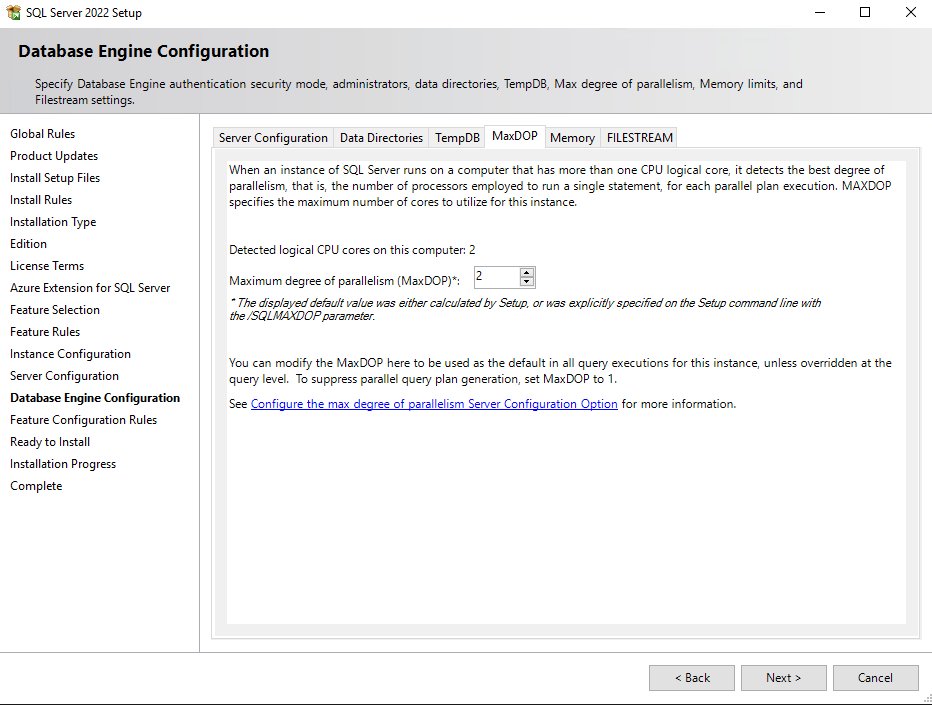Screen dimensions: 932x705
Task: Select Complete step
Action: [36, 486]
